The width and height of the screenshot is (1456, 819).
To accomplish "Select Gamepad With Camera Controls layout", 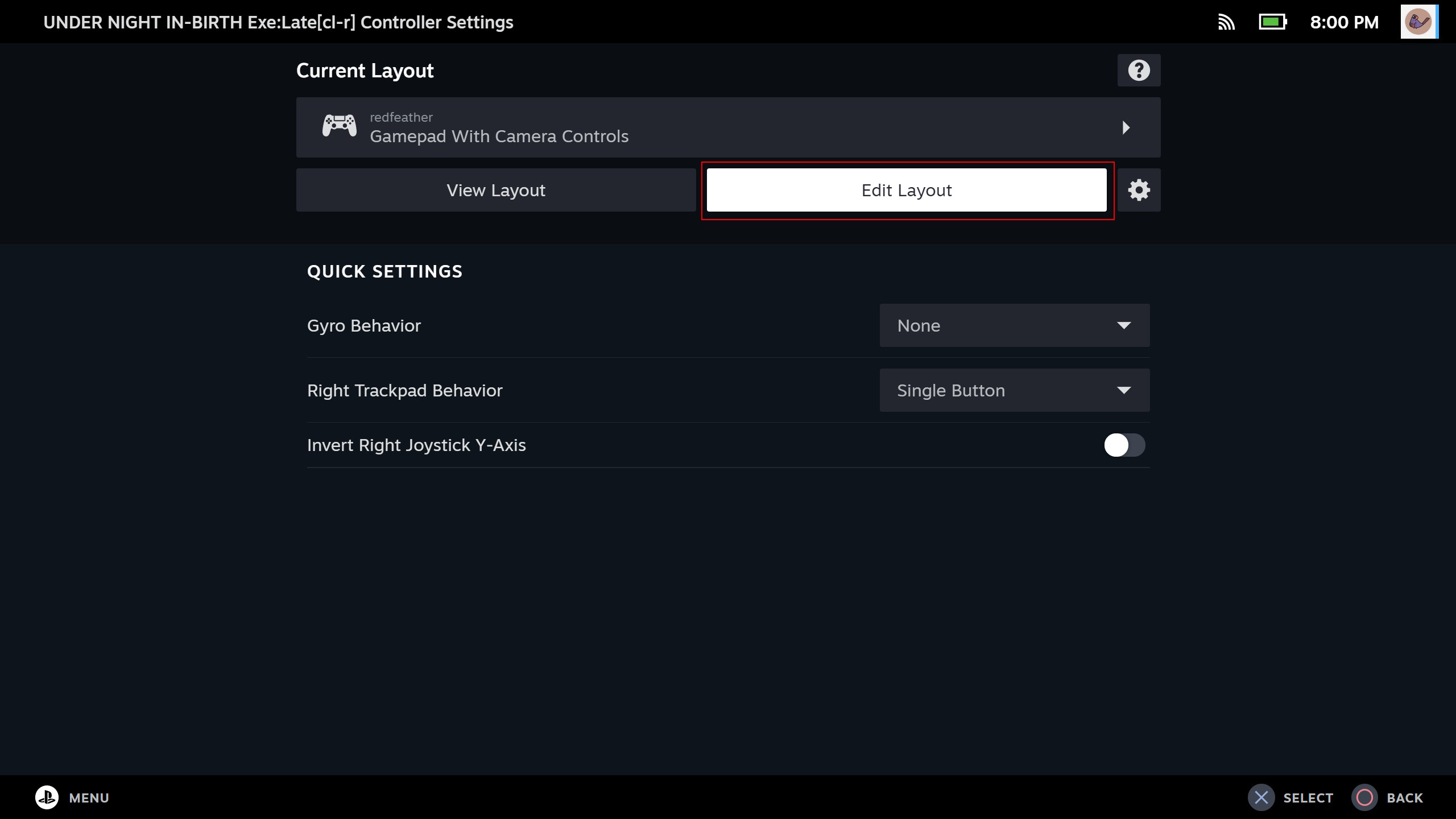I will coord(499,136).
